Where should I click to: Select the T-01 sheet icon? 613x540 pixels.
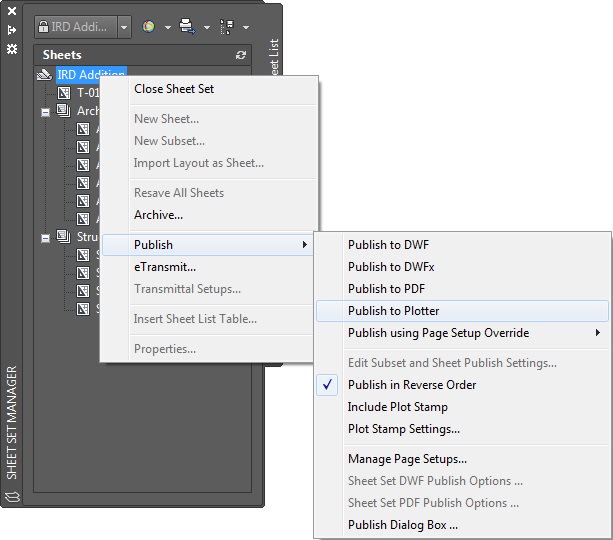coord(64,93)
